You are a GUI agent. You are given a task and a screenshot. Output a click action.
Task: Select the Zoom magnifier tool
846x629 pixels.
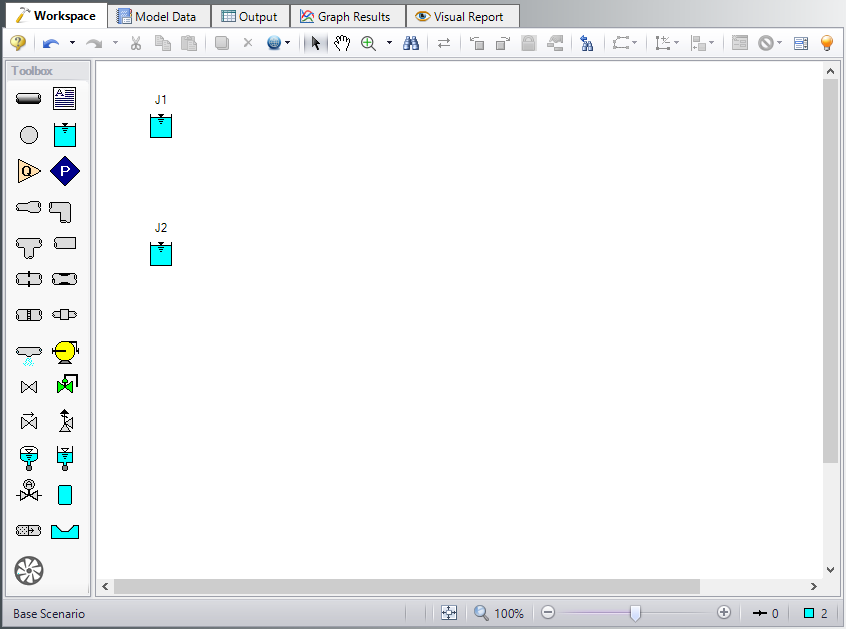click(x=369, y=43)
